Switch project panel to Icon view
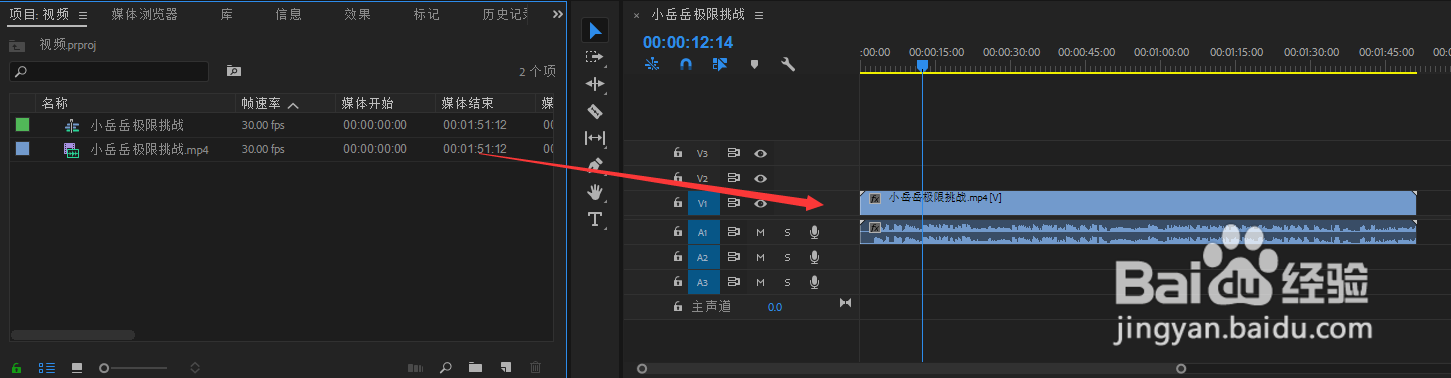The image size is (1451, 378). coord(77,368)
